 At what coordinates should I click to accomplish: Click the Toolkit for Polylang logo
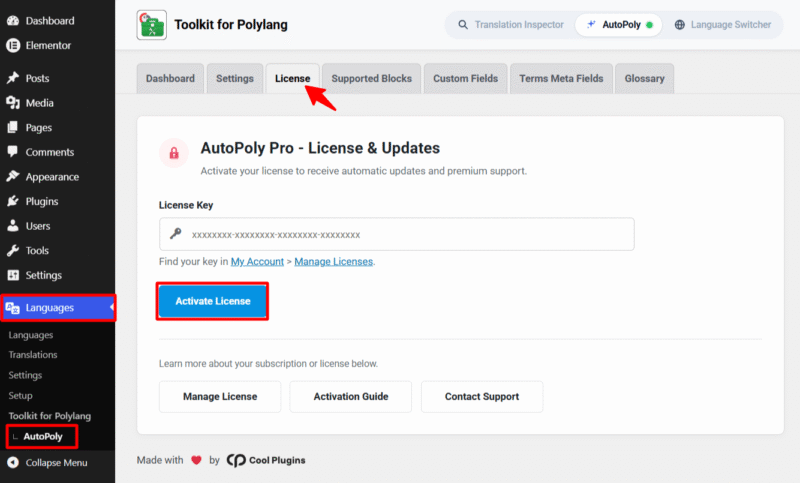tap(152, 24)
